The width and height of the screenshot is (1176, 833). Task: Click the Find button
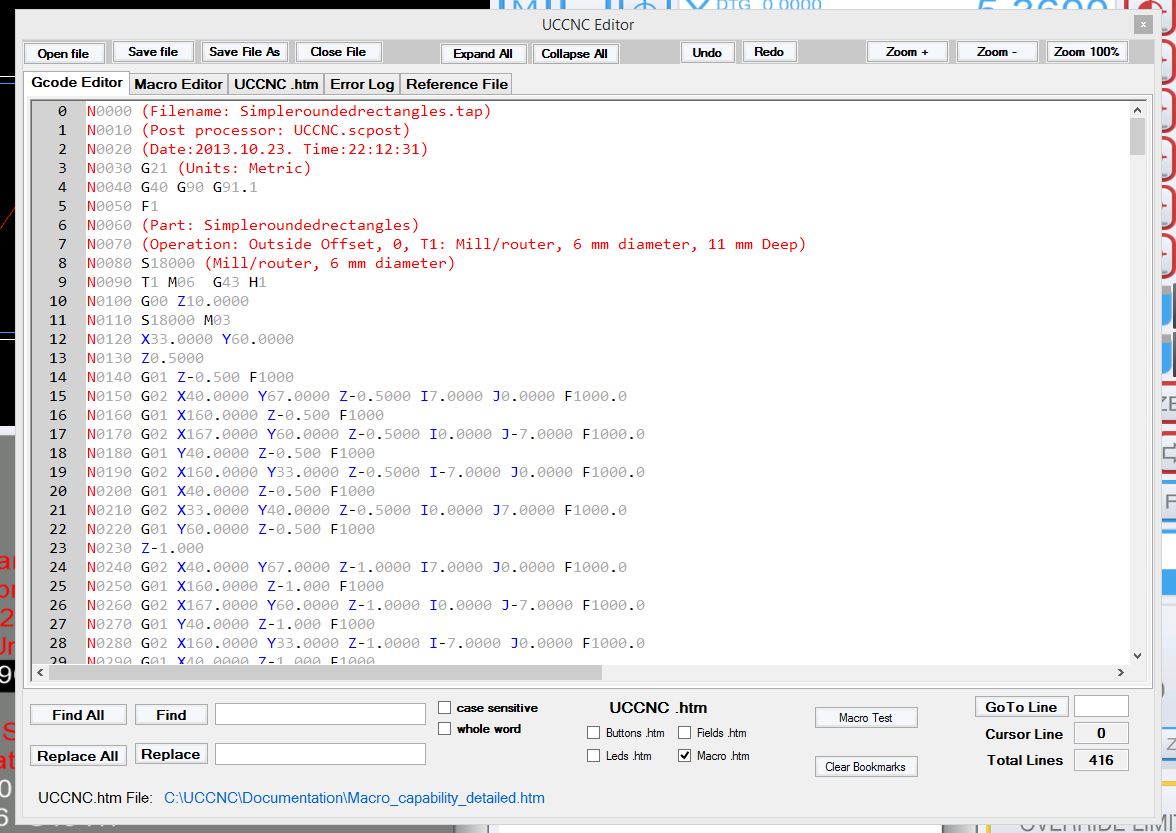[x=171, y=715]
